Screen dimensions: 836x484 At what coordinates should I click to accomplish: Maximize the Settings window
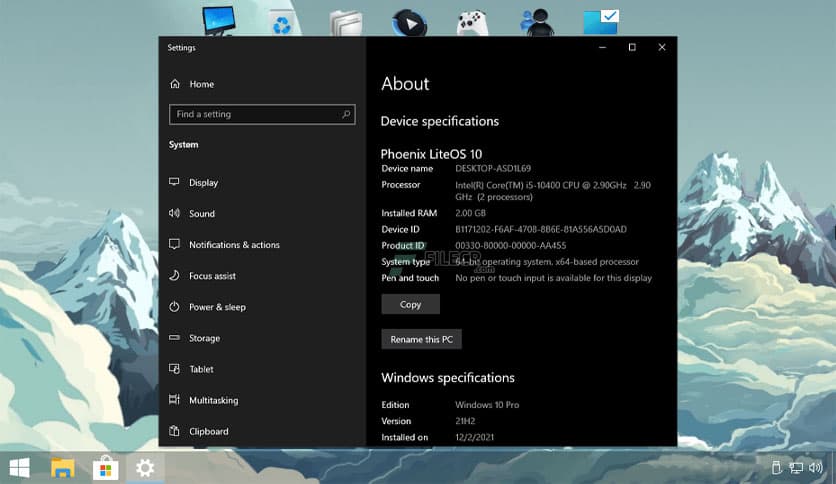(632, 47)
